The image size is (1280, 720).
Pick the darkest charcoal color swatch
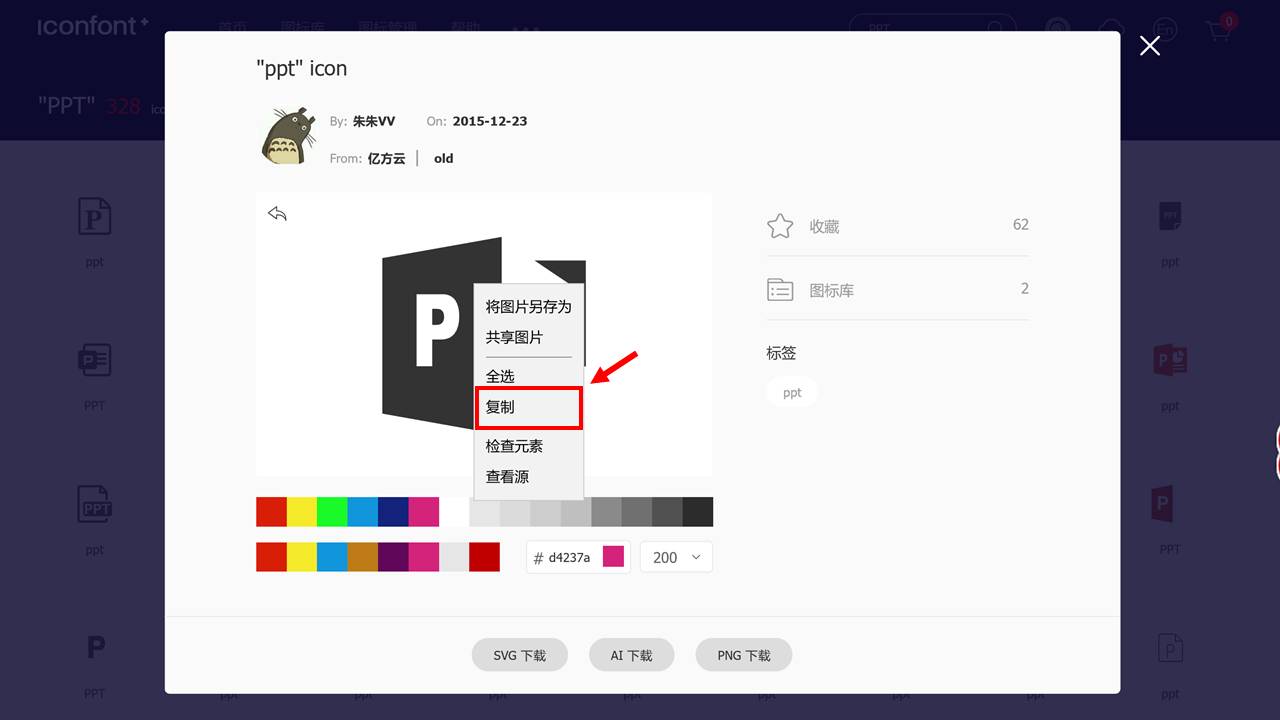[698, 511]
